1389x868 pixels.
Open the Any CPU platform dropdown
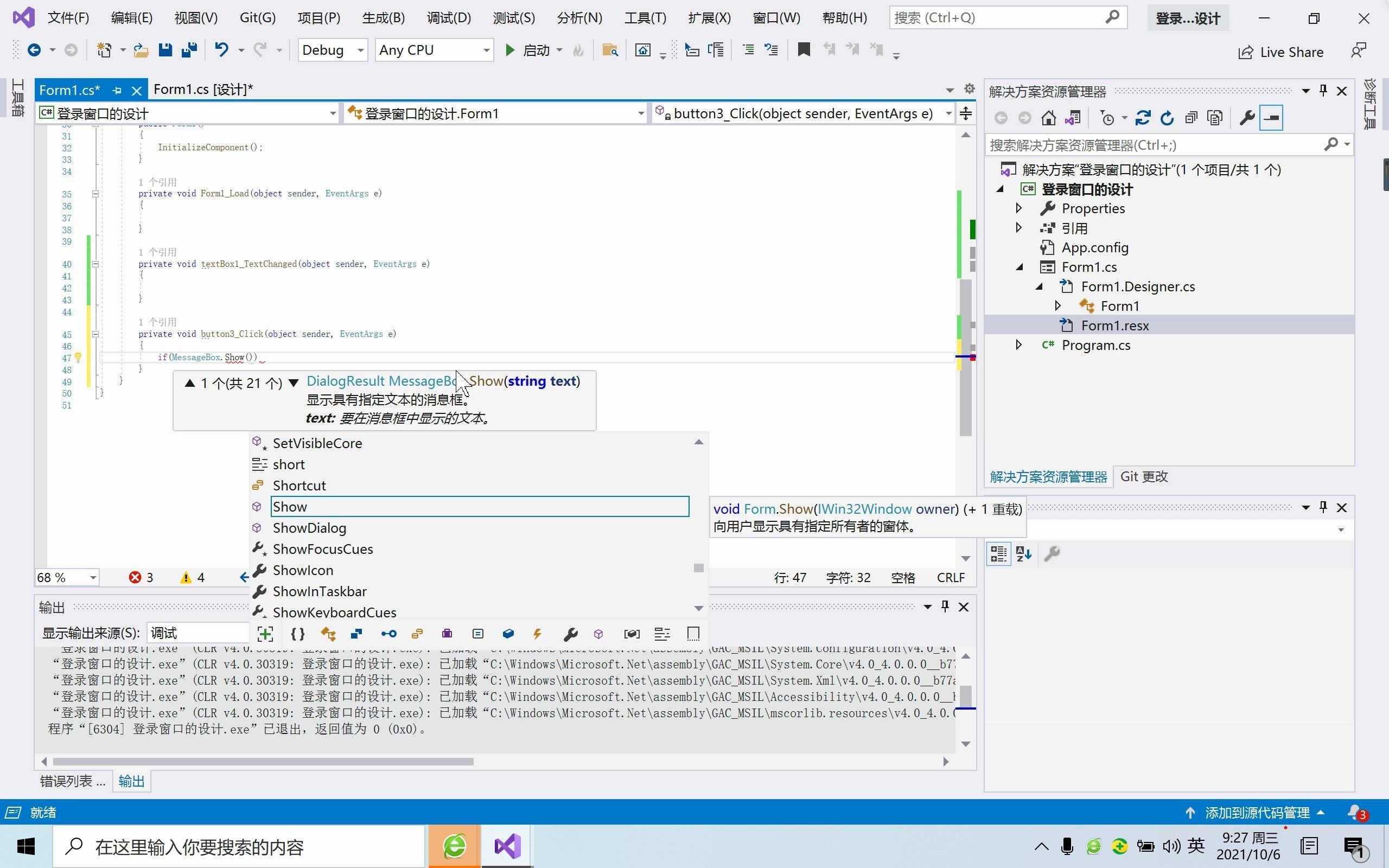(x=434, y=50)
